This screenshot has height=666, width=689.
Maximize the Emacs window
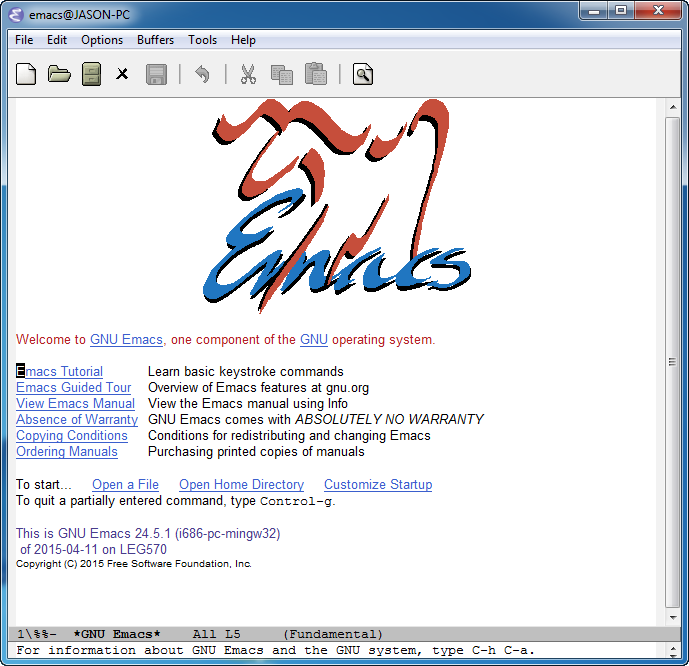620,11
